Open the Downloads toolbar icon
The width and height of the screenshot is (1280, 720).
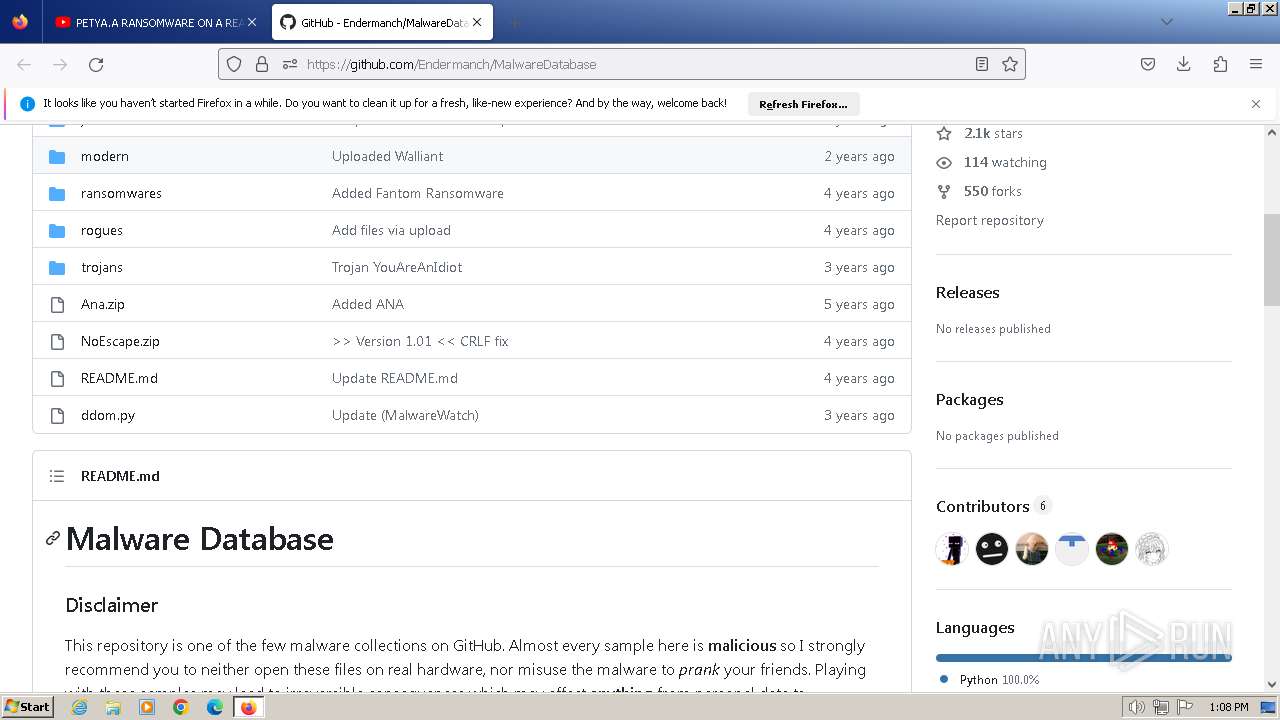[x=1184, y=64]
